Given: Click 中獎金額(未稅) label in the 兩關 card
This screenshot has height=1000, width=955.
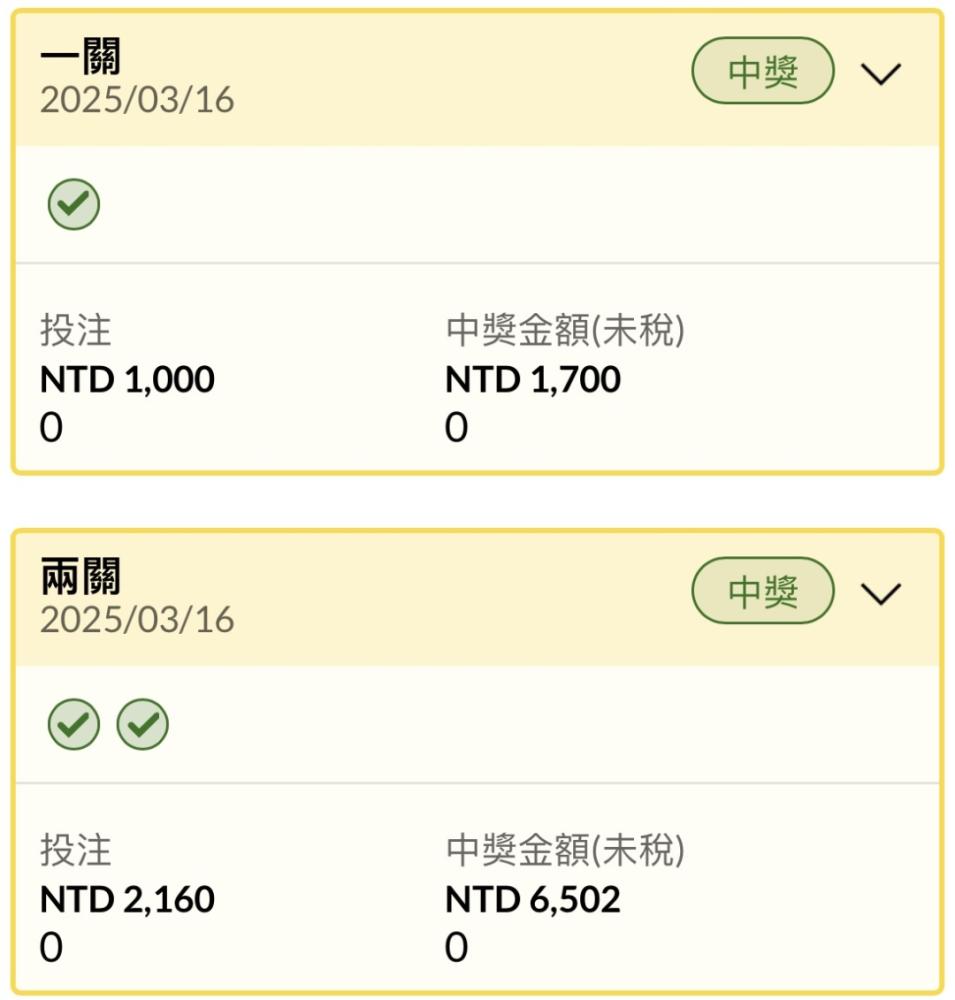Looking at the screenshot, I should pyautogui.click(x=565, y=850).
